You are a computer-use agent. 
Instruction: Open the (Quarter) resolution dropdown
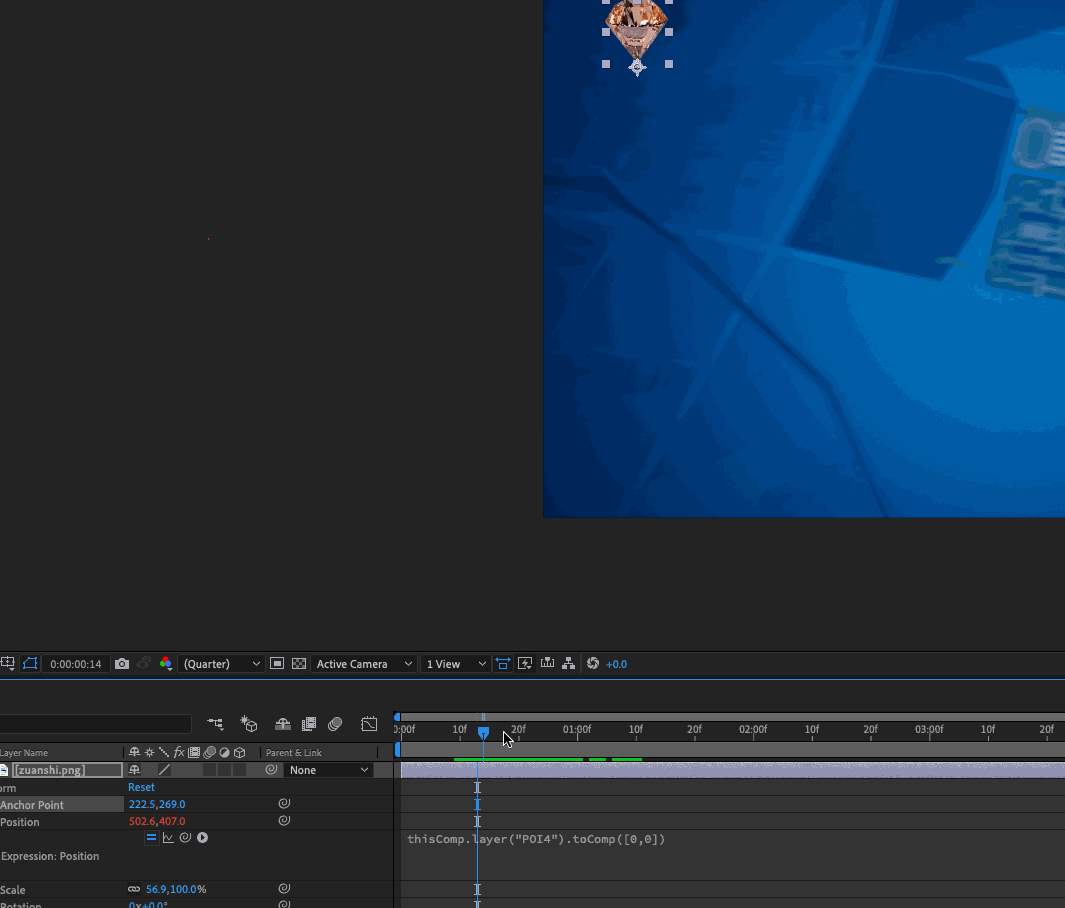click(222, 664)
